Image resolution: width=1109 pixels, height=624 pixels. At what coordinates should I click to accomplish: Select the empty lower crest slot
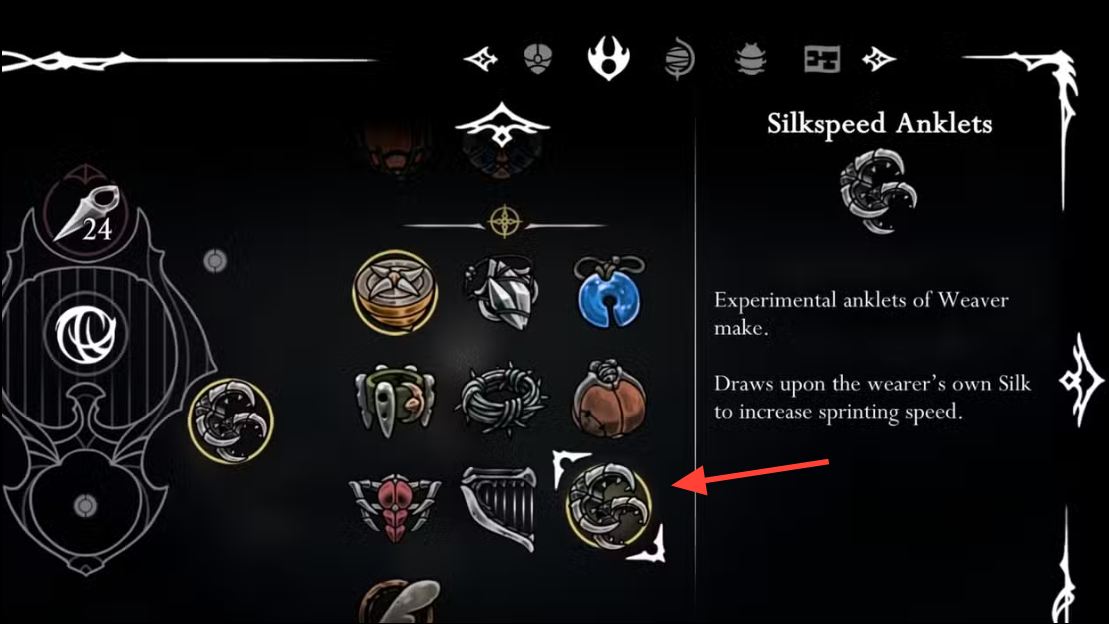(x=85, y=505)
